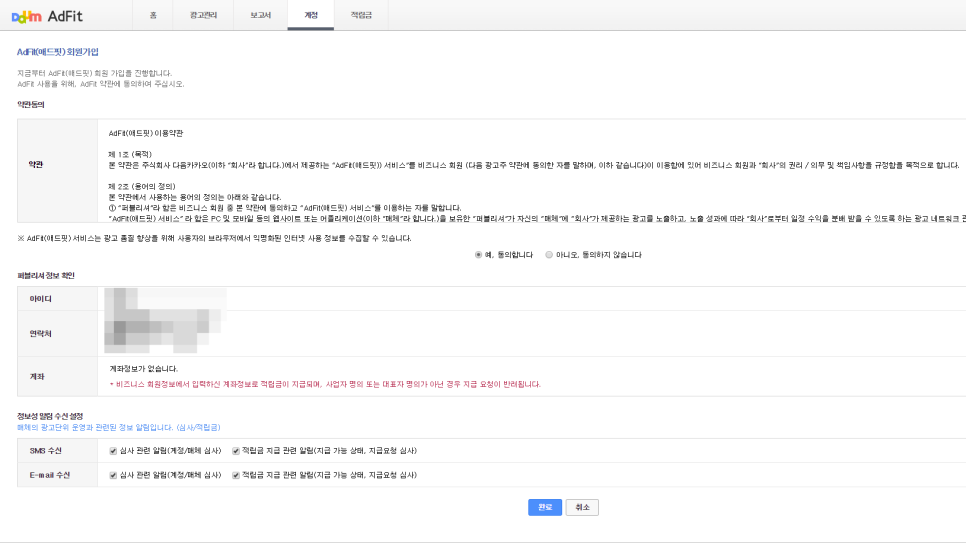Click the '계좌정보가 없습니다.' text

[x=144, y=369]
